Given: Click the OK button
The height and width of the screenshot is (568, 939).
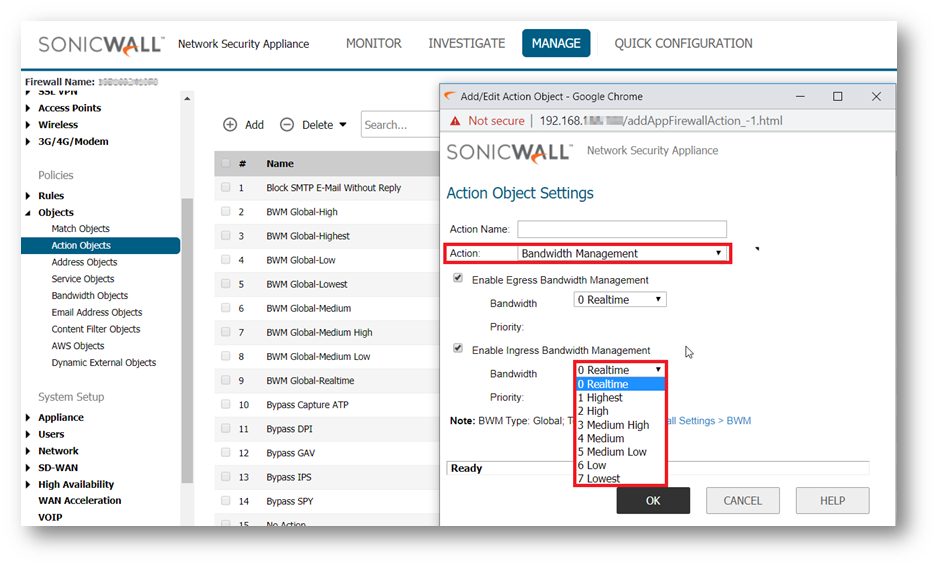Looking at the screenshot, I should pos(653,500).
